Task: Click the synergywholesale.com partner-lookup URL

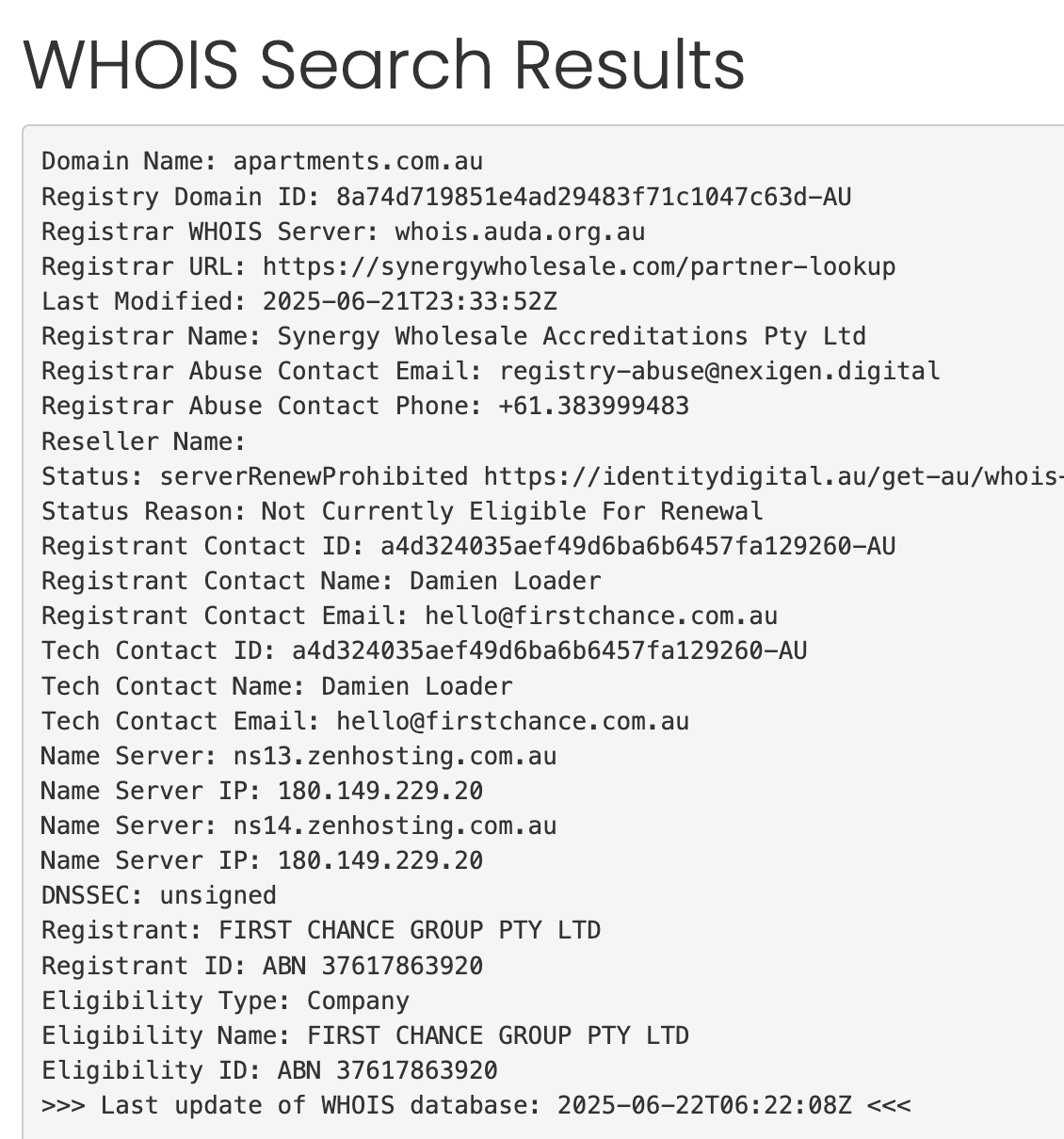Action: 578,266
